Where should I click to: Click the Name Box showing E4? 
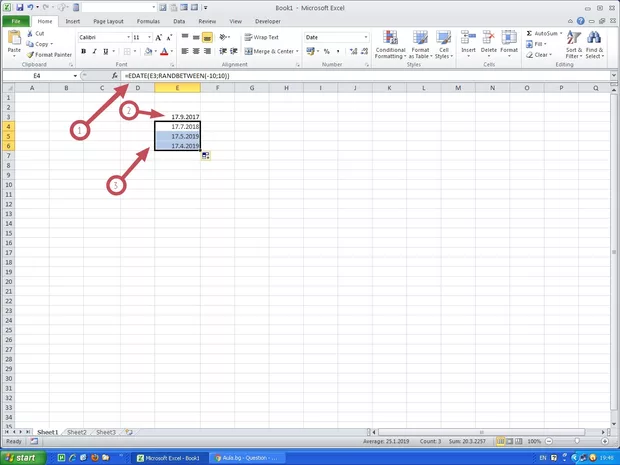pyautogui.click(x=37, y=76)
